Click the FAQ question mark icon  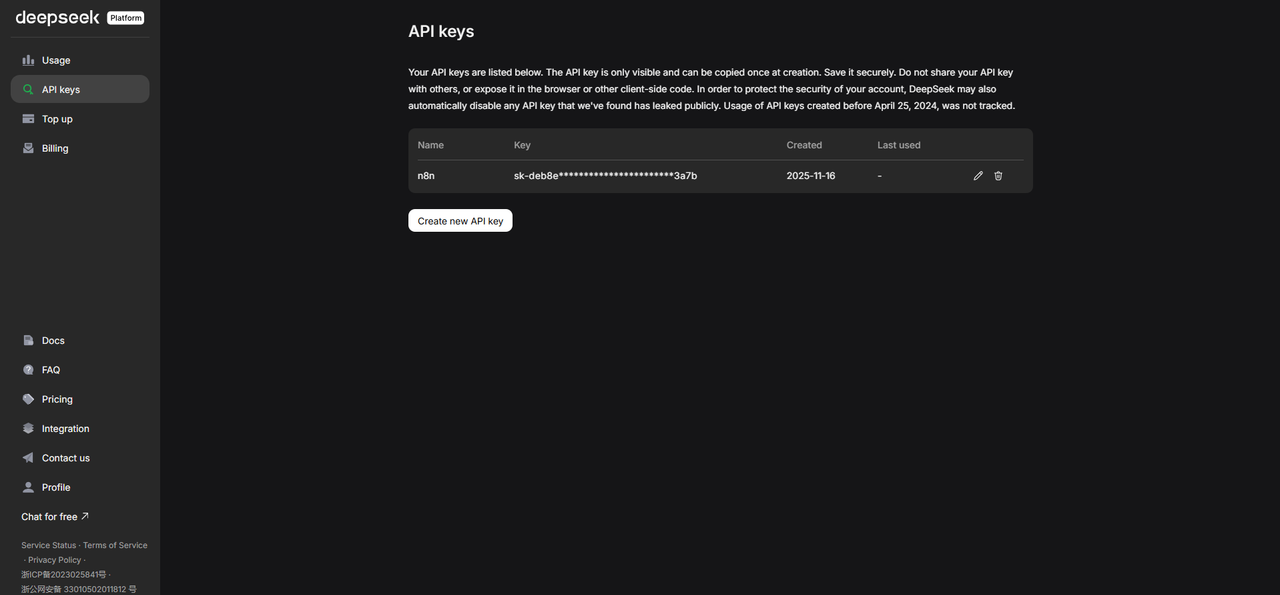(28, 370)
